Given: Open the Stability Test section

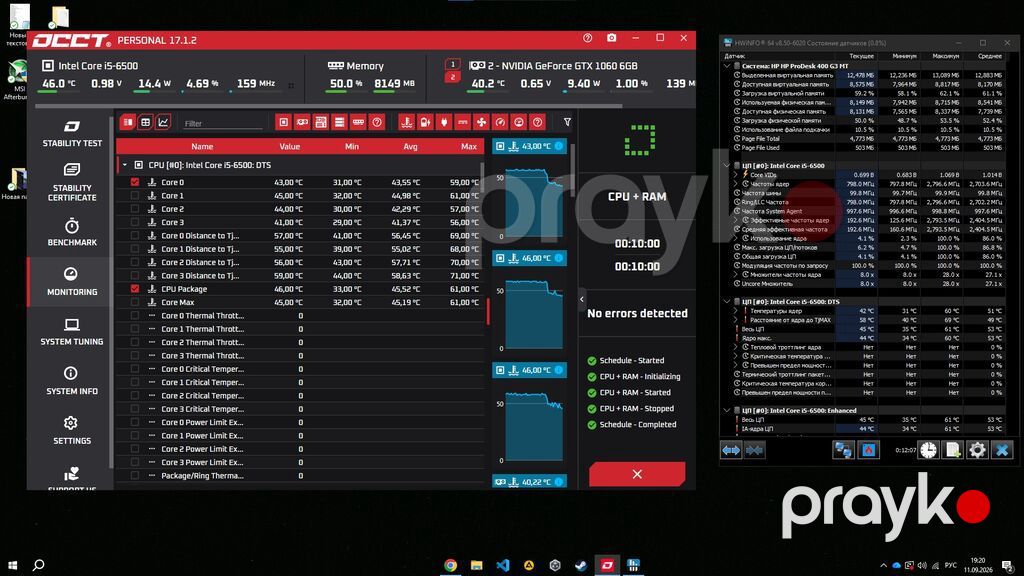Looking at the screenshot, I should tap(72, 133).
